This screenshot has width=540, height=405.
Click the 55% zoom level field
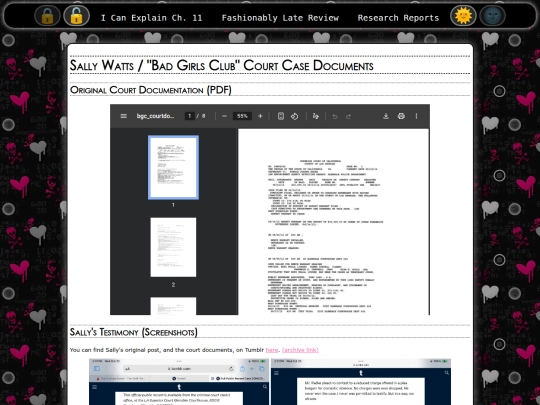pos(242,116)
